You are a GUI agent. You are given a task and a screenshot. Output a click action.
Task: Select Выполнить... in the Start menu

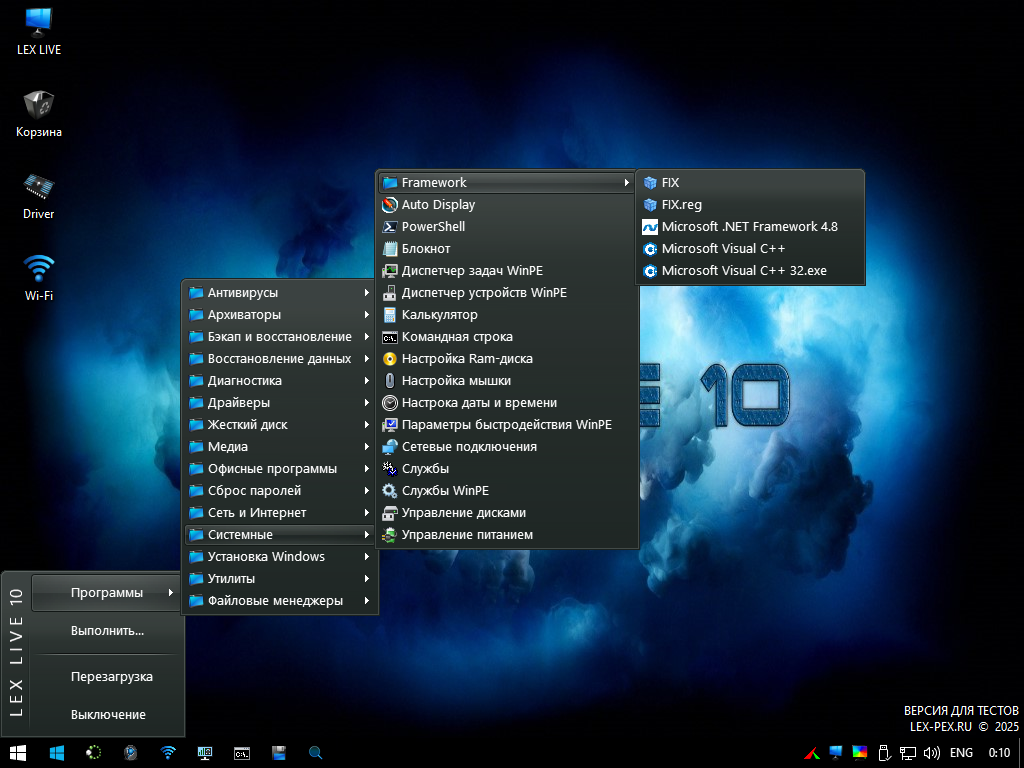point(106,631)
